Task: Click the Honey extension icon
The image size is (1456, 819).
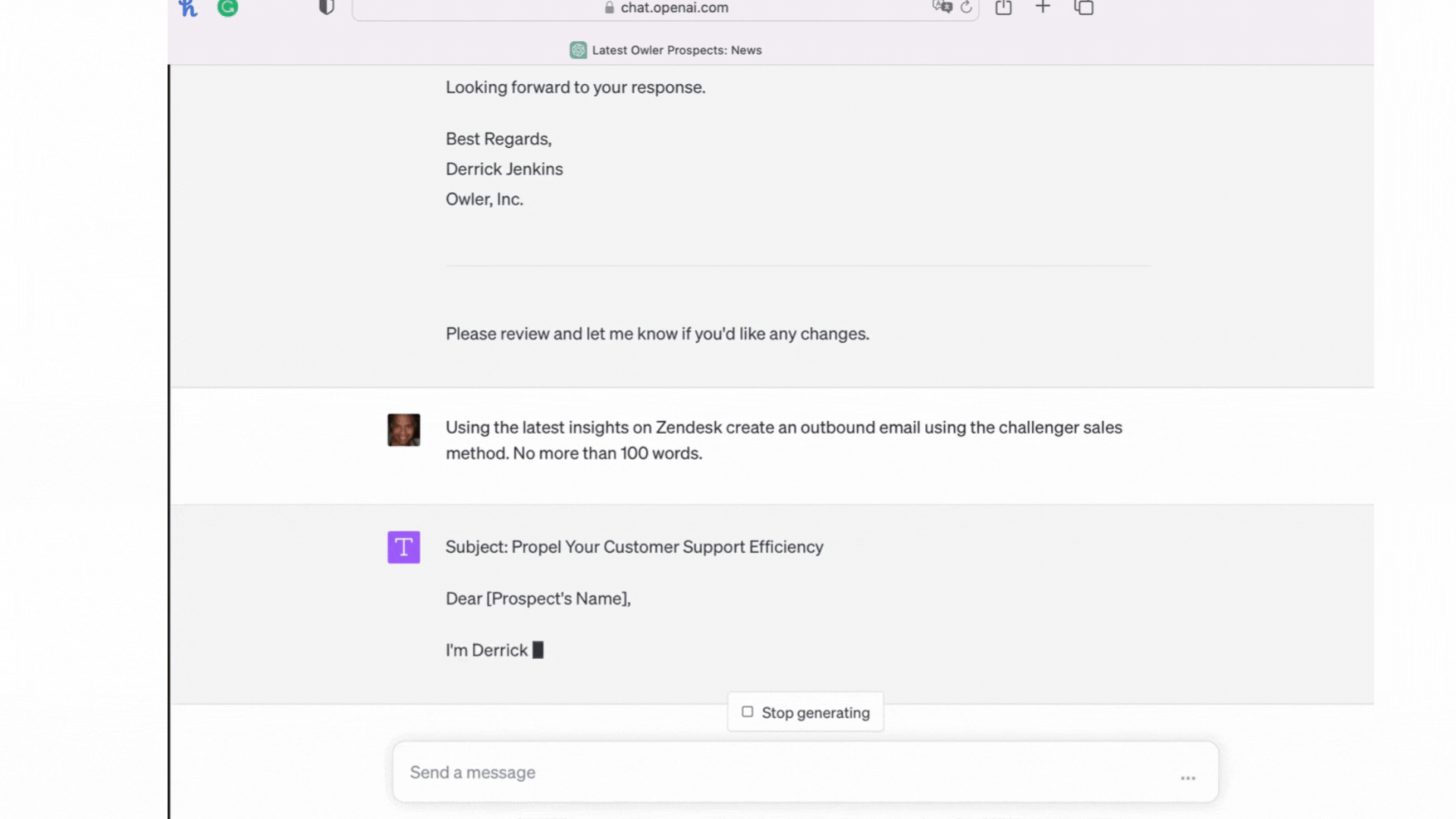Action: pos(187,8)
